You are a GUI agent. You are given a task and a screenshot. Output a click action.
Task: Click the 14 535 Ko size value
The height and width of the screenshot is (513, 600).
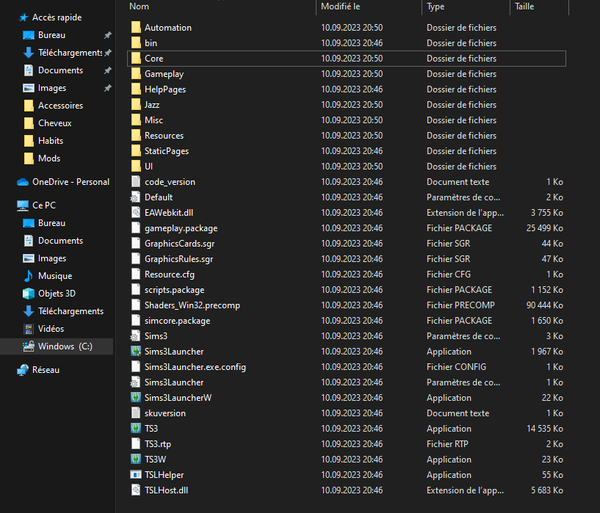tap(545, 428)
